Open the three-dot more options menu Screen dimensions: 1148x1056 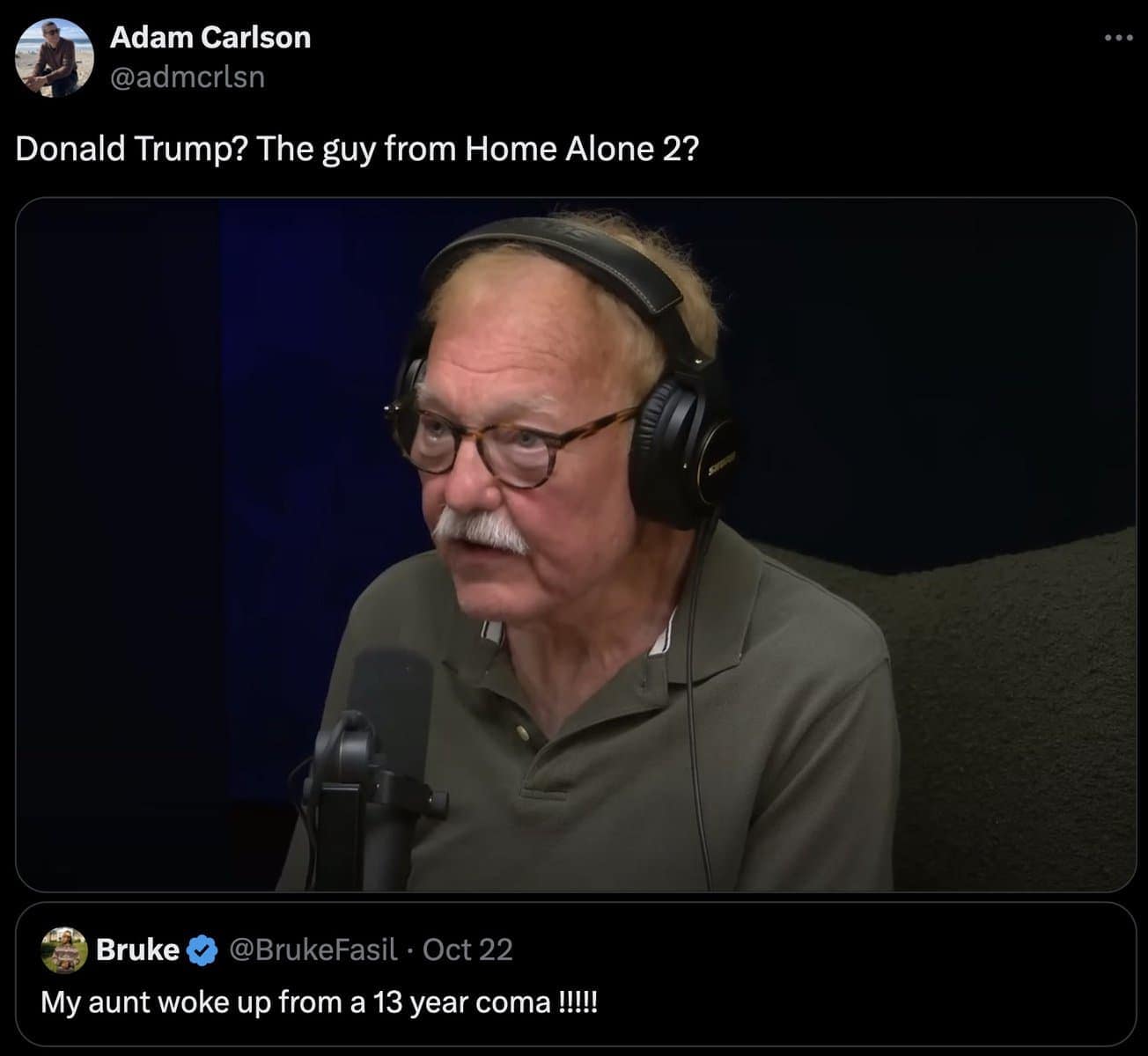(1118, 38)
